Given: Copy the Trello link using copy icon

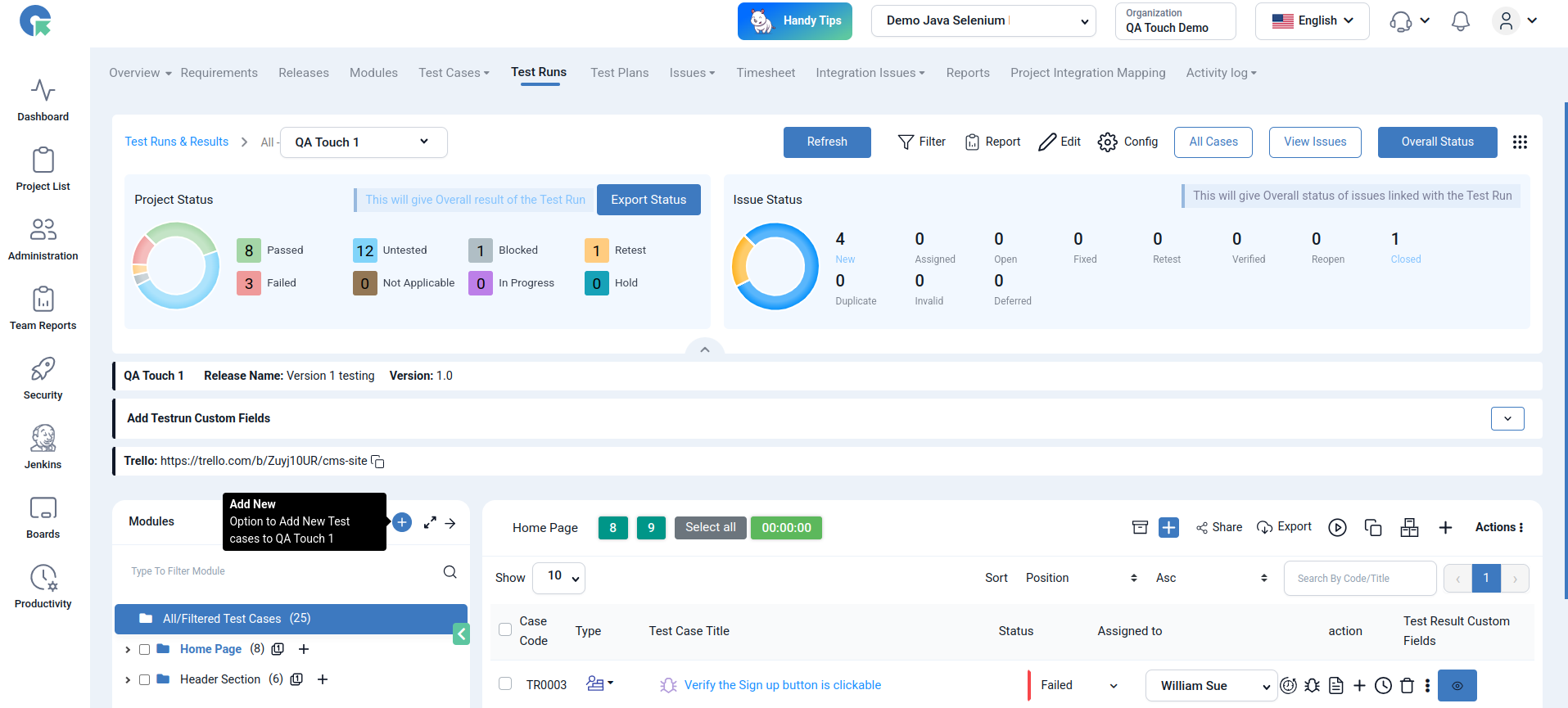Looking at the screenshot, I should (x=378, y=462).
